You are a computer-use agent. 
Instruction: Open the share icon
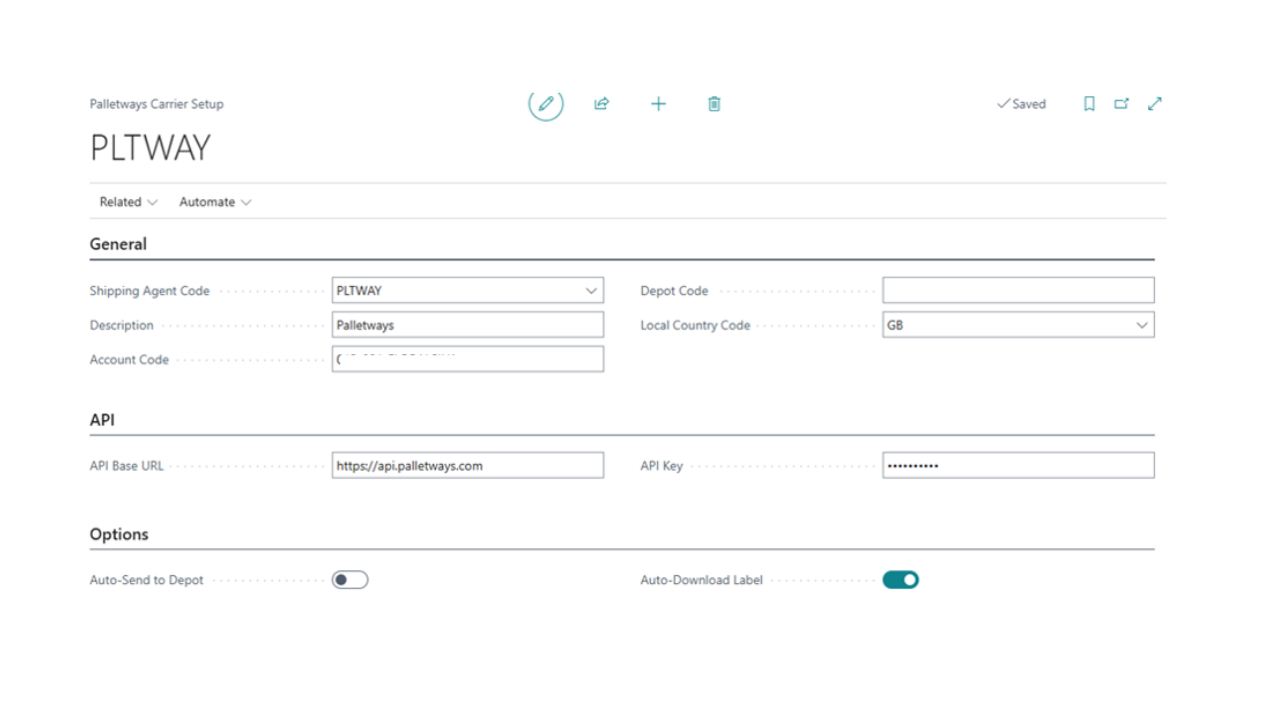click(602, 104)
